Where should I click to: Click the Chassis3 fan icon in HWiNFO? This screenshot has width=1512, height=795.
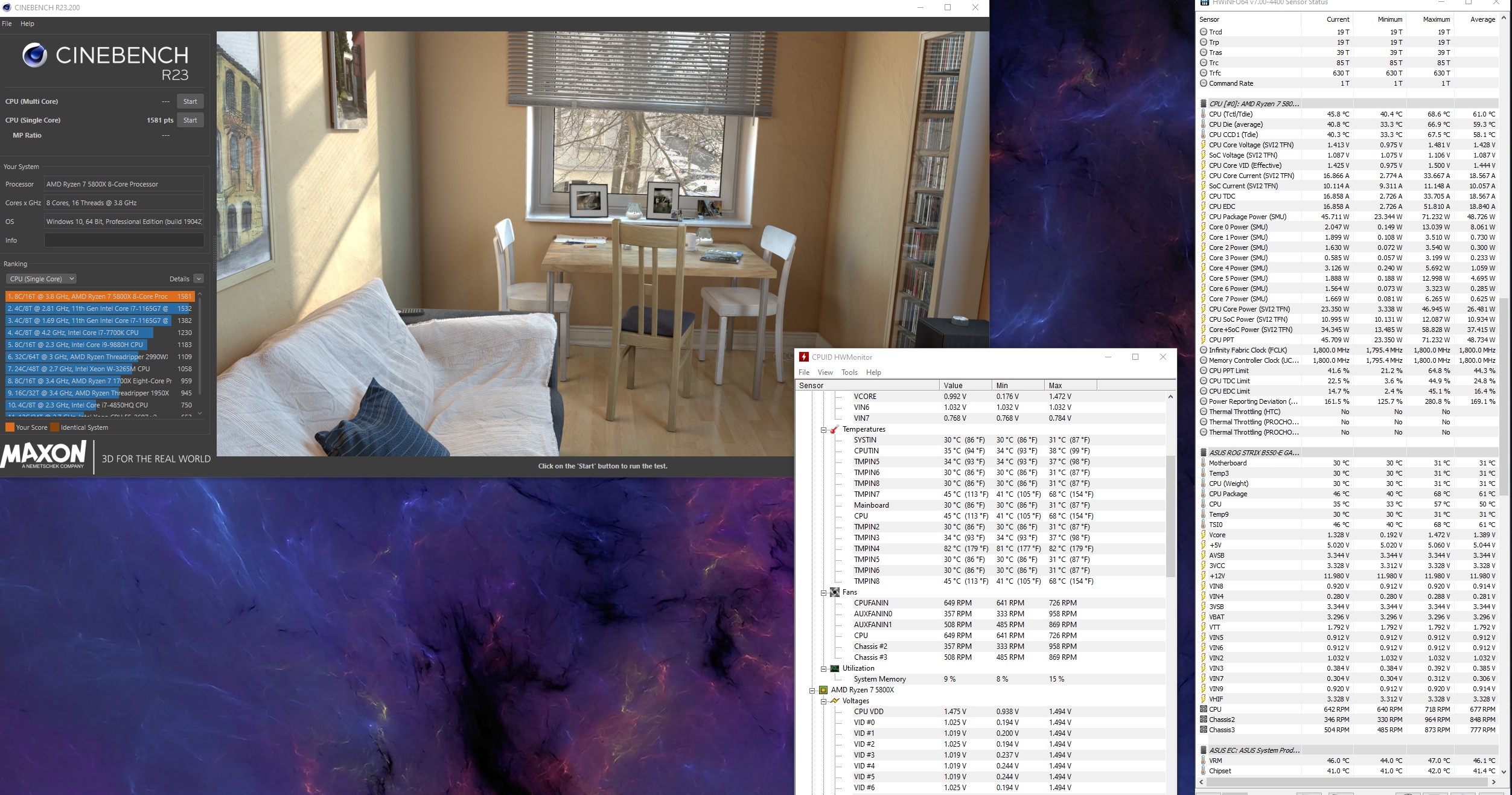[x=1204, y=730]
